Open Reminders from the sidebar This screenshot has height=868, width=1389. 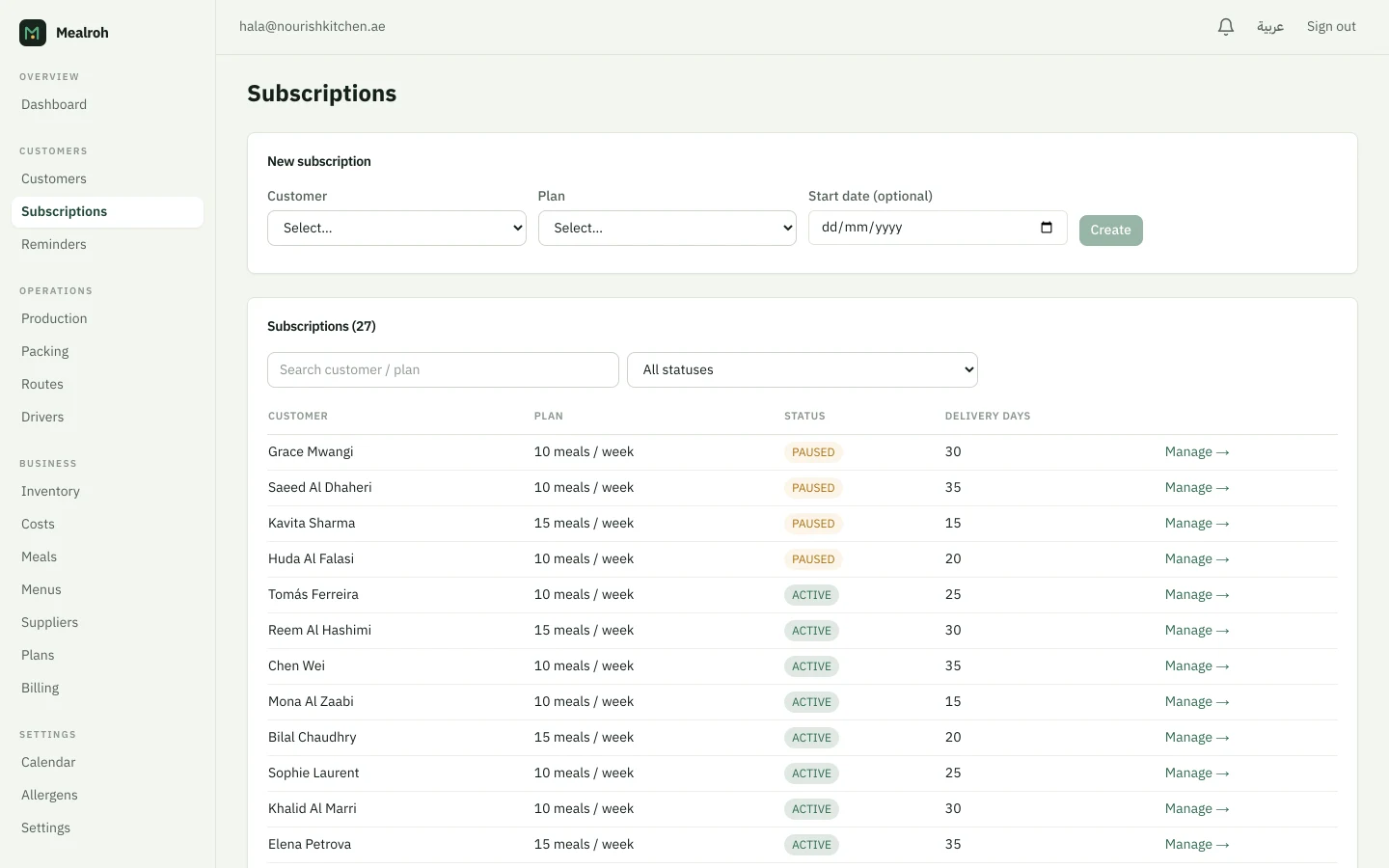(x=54, y=244)
